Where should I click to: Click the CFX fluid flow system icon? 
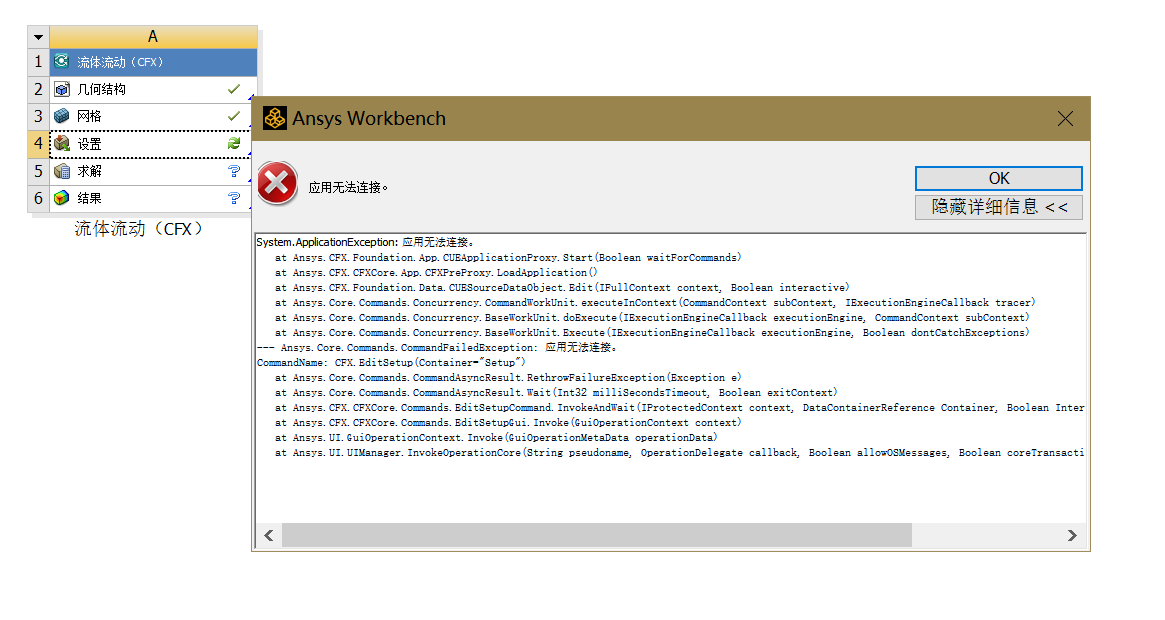[x=62, y=62]
